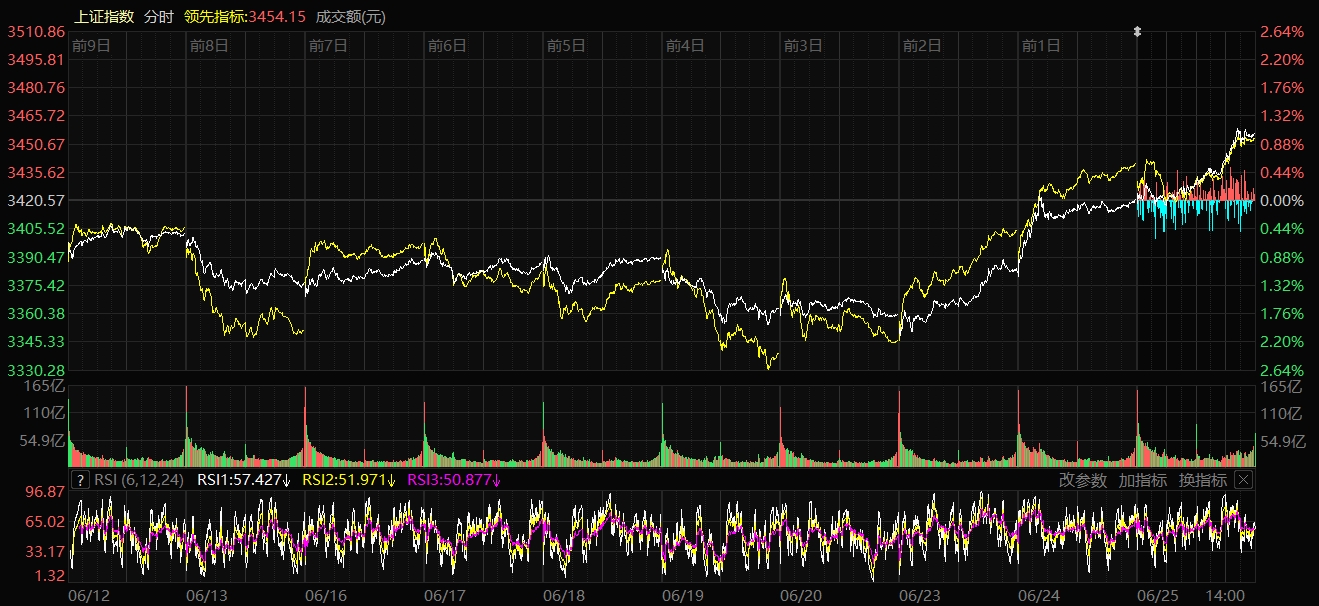Close the RSI indicator panel
Screen dimensions: 1319x606
pyautogui.click(x=1243, y=480)
